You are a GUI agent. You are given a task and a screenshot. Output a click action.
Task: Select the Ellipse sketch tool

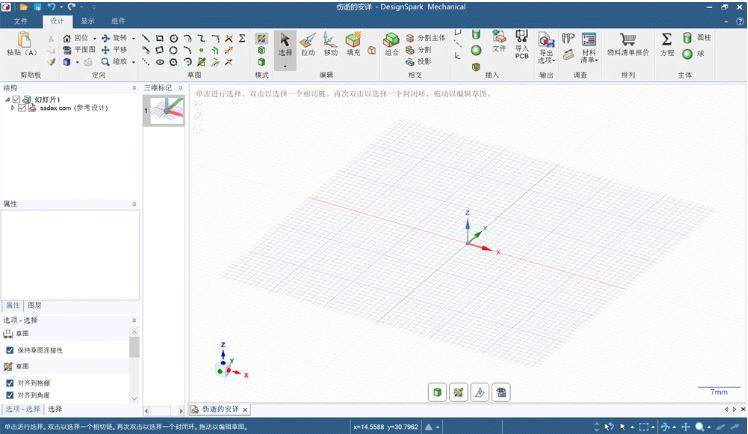160,62
